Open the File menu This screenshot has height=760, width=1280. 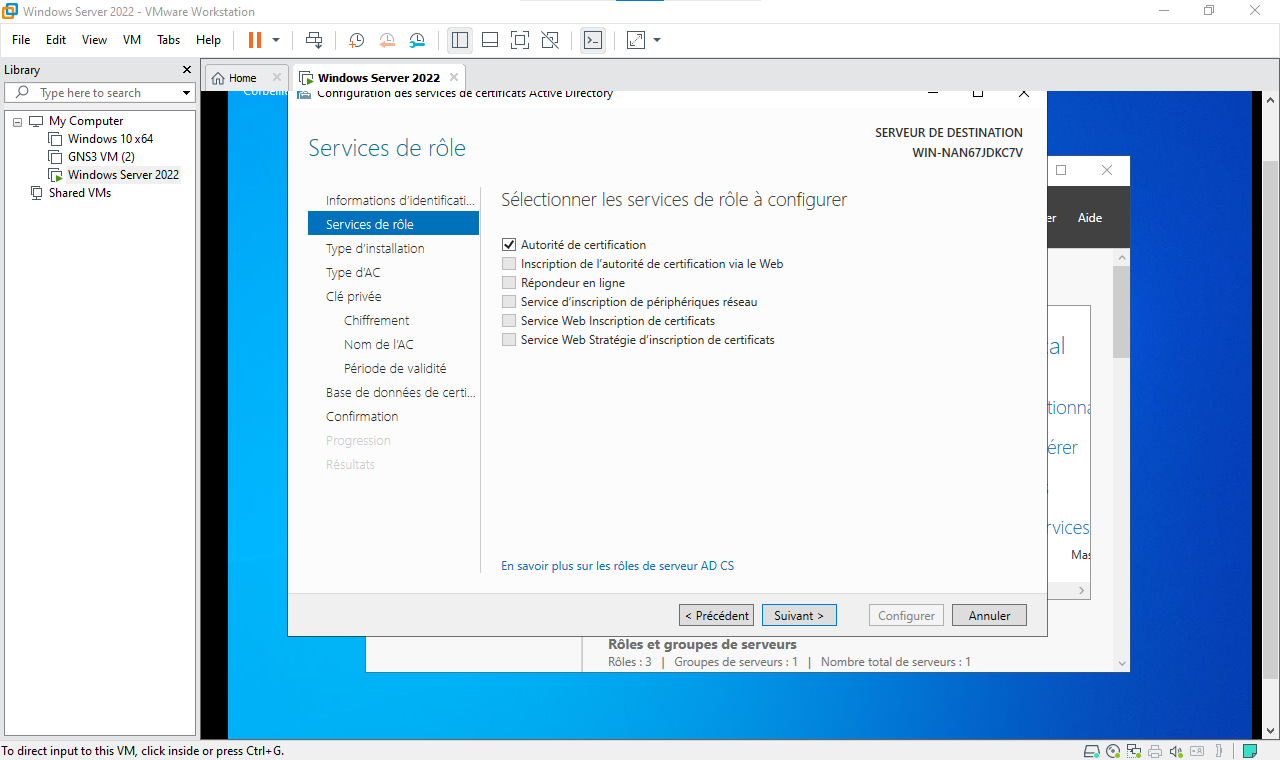pos(21,40)
